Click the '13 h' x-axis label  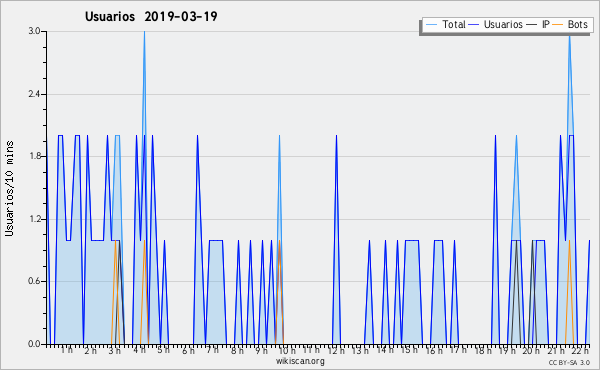(x=360, y=351)
